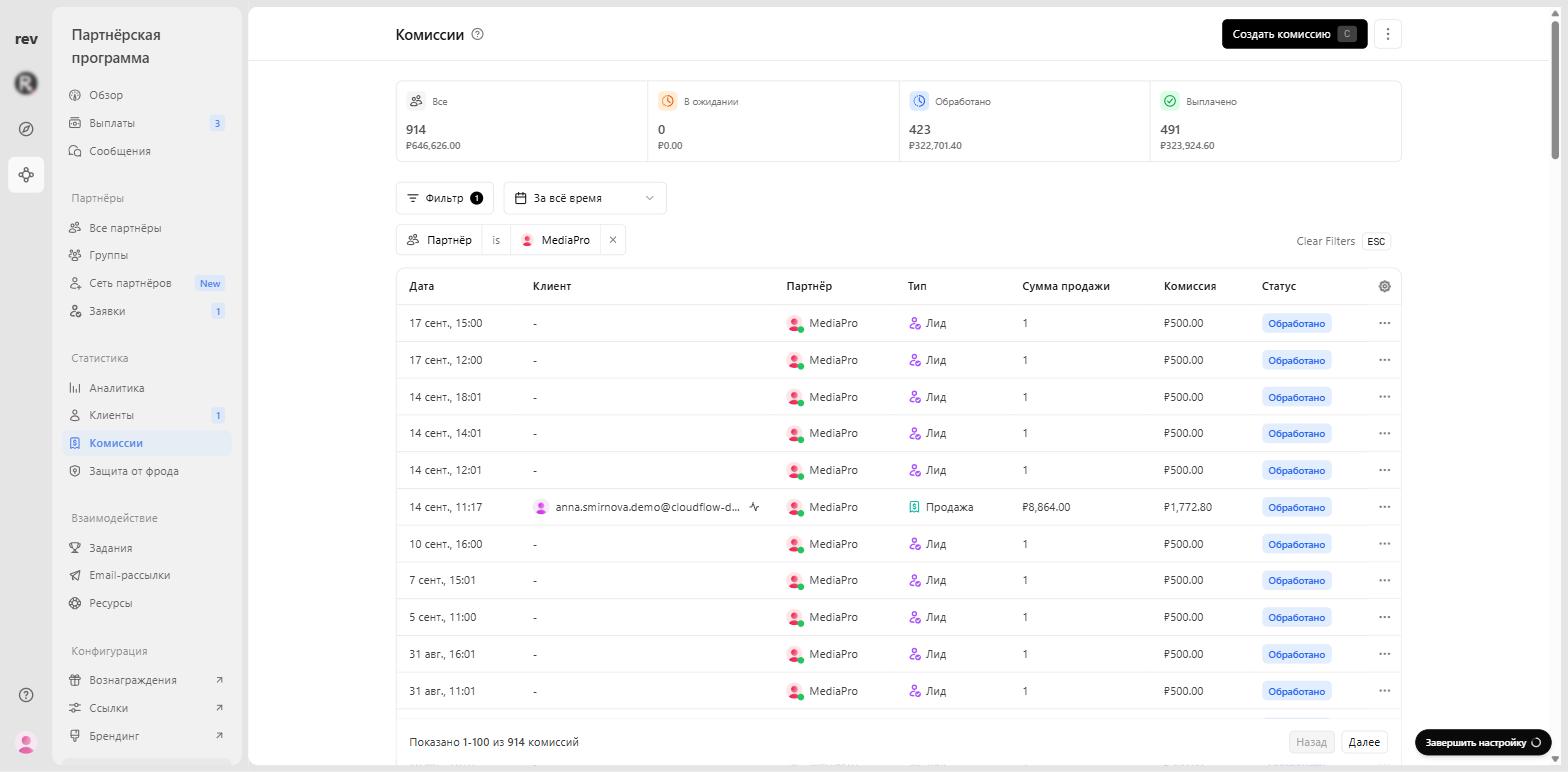Viewport: 1568px width, 772px height.
Task: Go to next page with Далее
Action: pyautogui.click(x=1364, y=742)
